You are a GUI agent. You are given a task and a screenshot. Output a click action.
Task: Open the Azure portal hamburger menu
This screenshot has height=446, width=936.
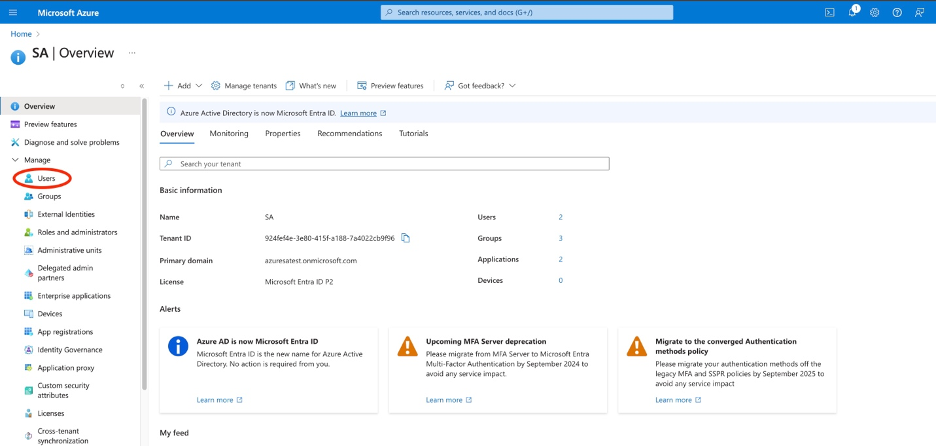(13, 13)
